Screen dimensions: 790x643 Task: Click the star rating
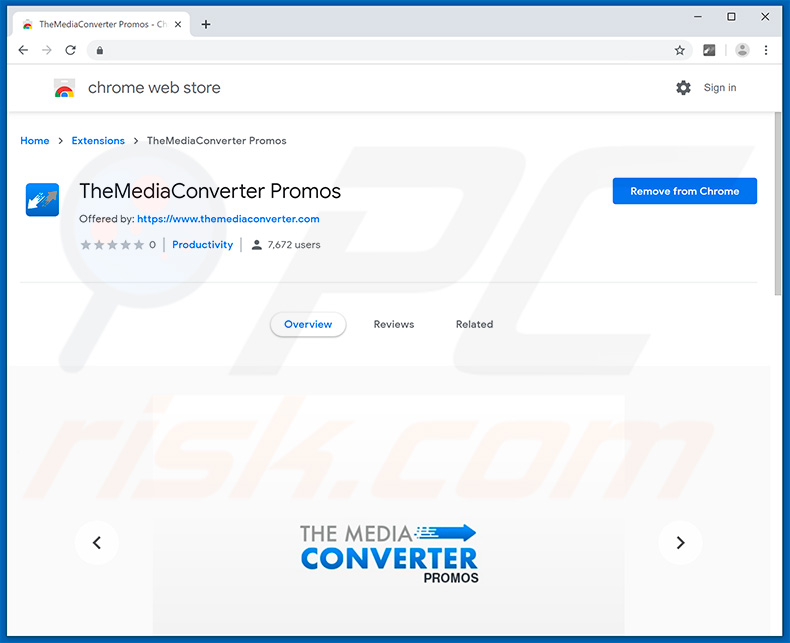[112, 245]
